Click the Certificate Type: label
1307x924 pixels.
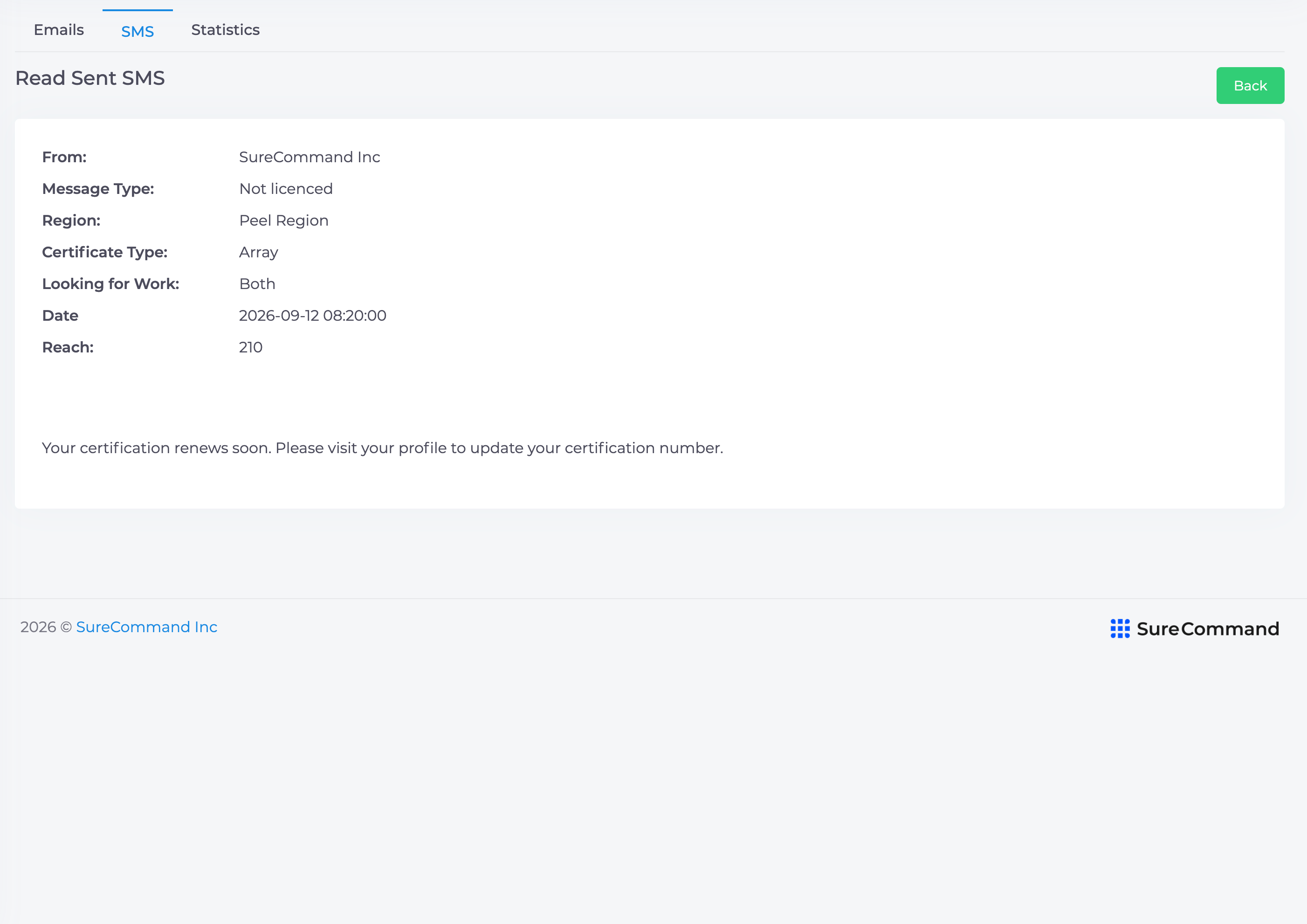click(105, 252)
